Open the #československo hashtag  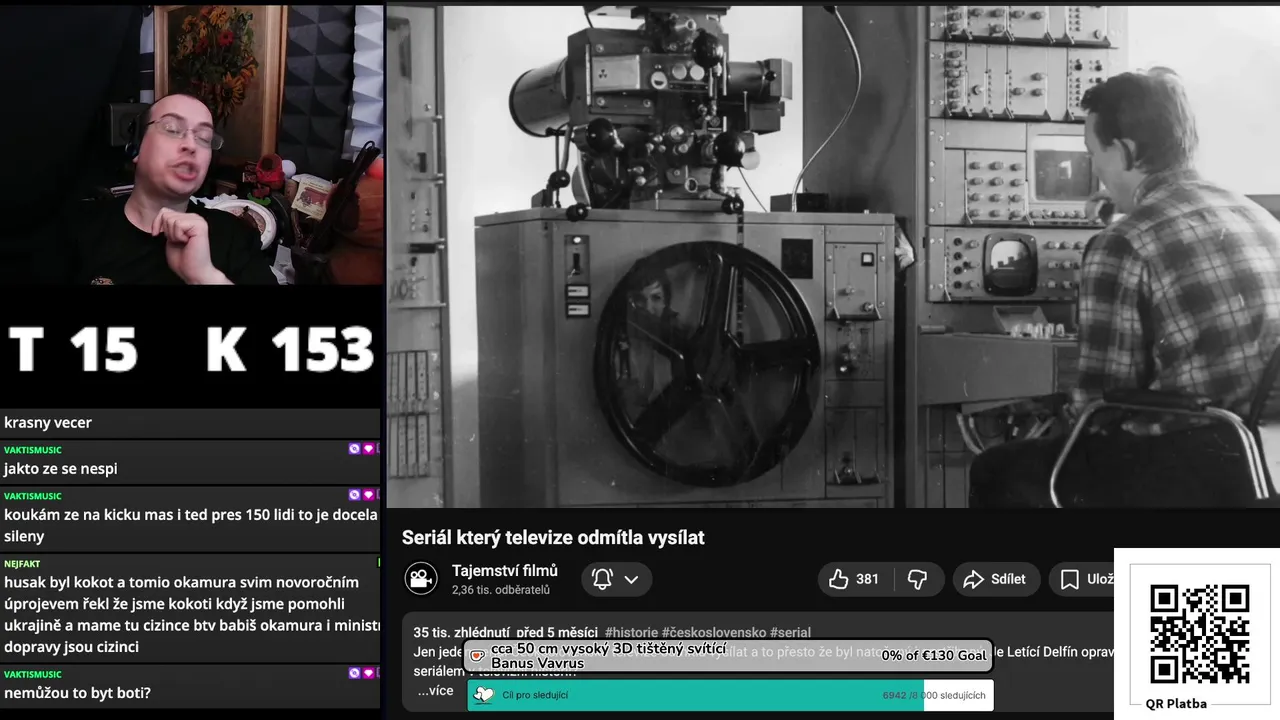[713, 632]
